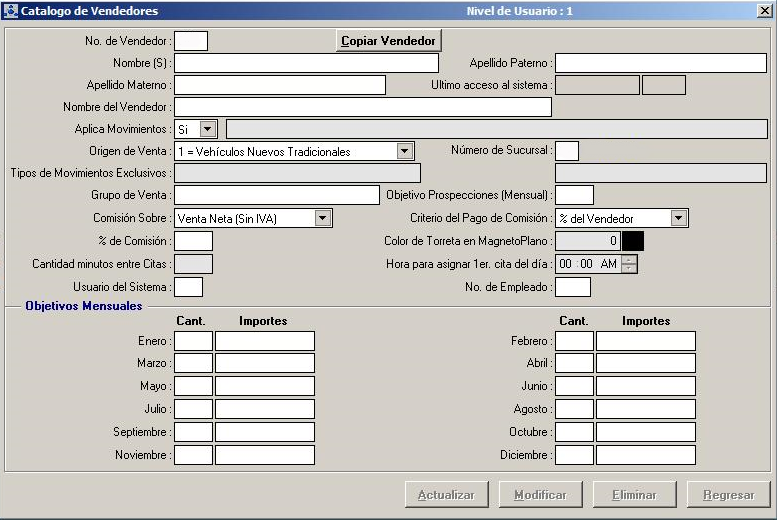The width and height of the screenshot is (777, 520).
Task: Select the Apellido Paterno input box
Action: click(x=660, y=63)
